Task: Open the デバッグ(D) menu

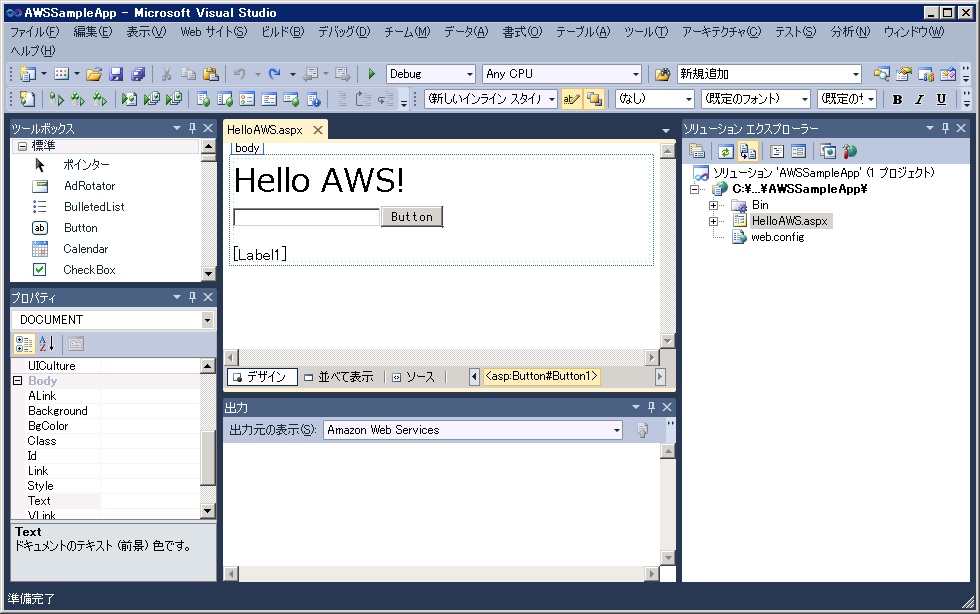Action: [x=344, y=32]
